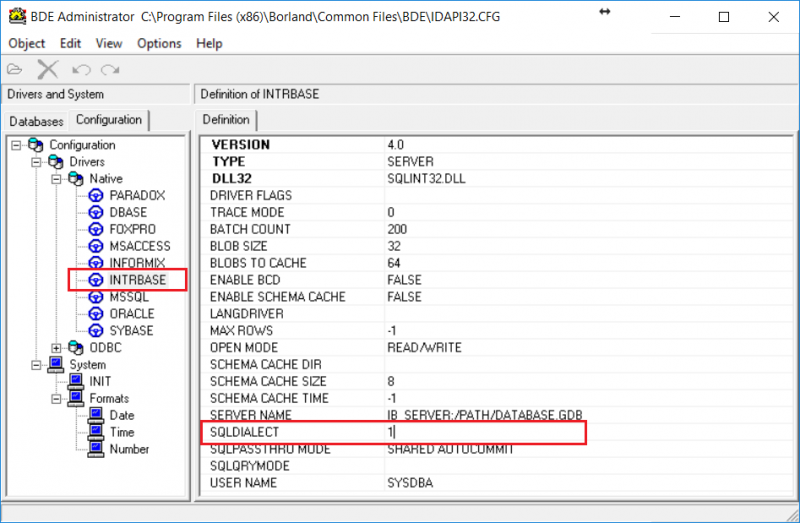Select the Definition tab
The image size is (800, 523).
pos(226,120)
